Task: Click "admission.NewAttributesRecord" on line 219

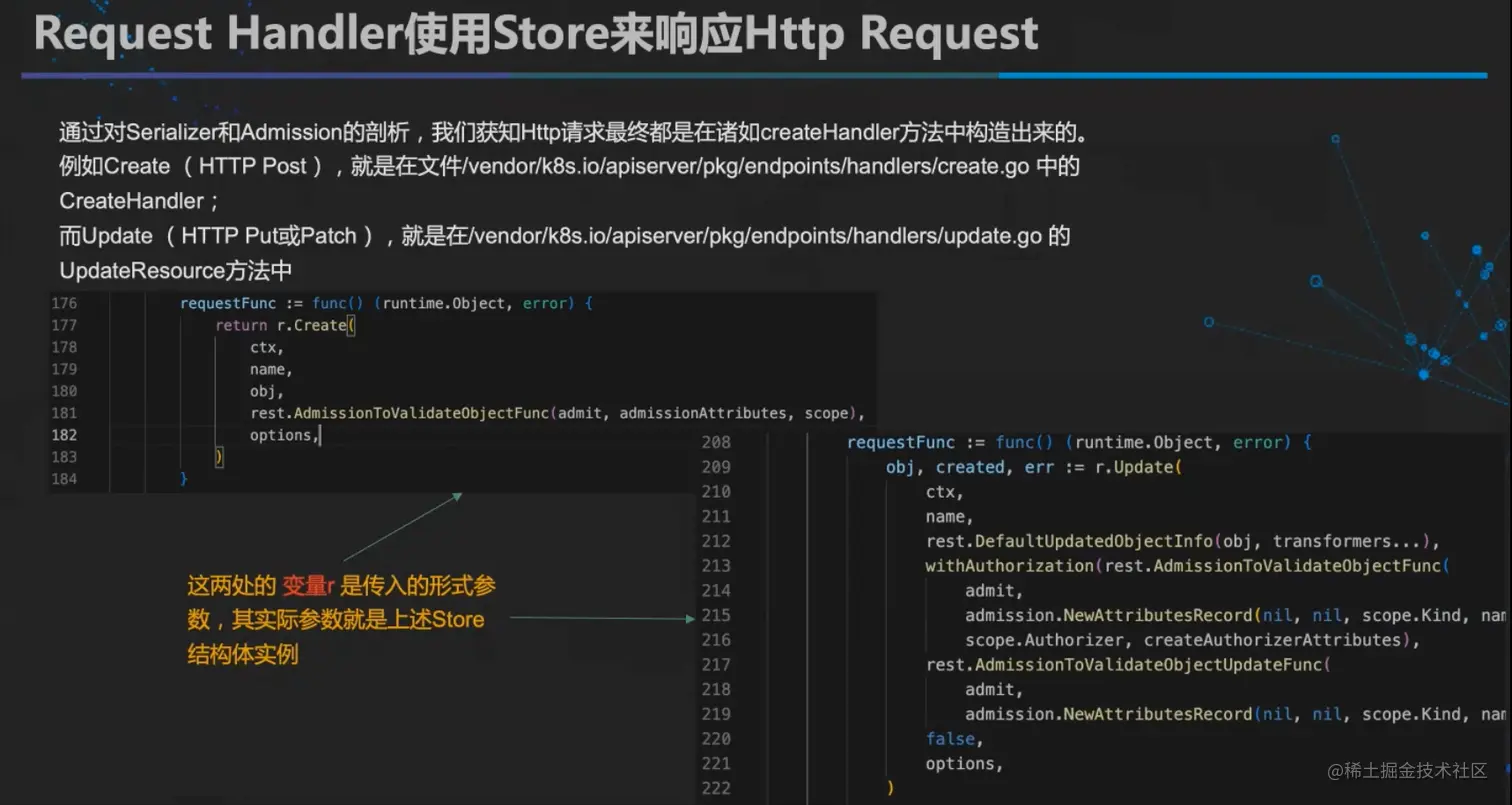Action: click(x=1109, y=714)
